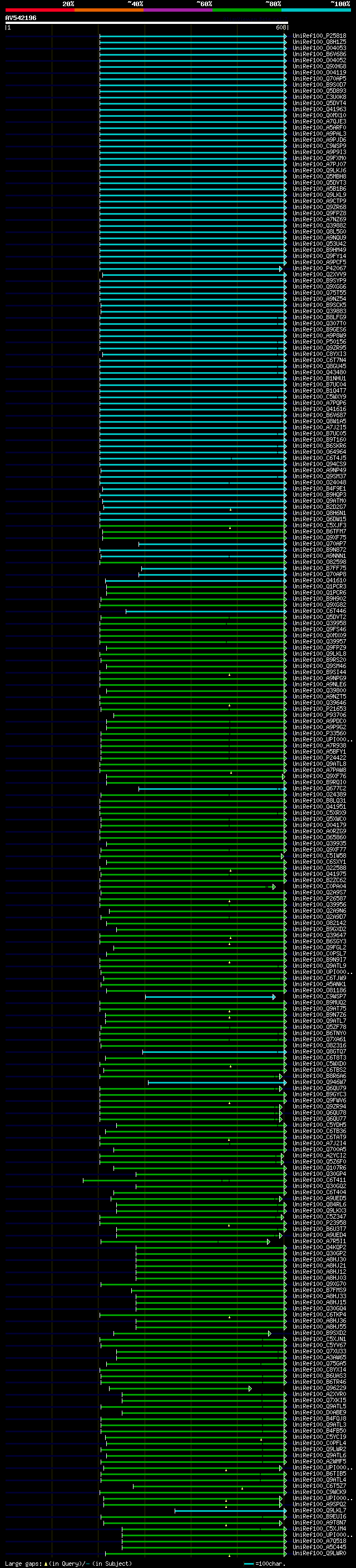Viewport: 356px width, 1568px height.
Task: Select hit label UniRef100_C6T5Z7
Action: [319, 1486]
